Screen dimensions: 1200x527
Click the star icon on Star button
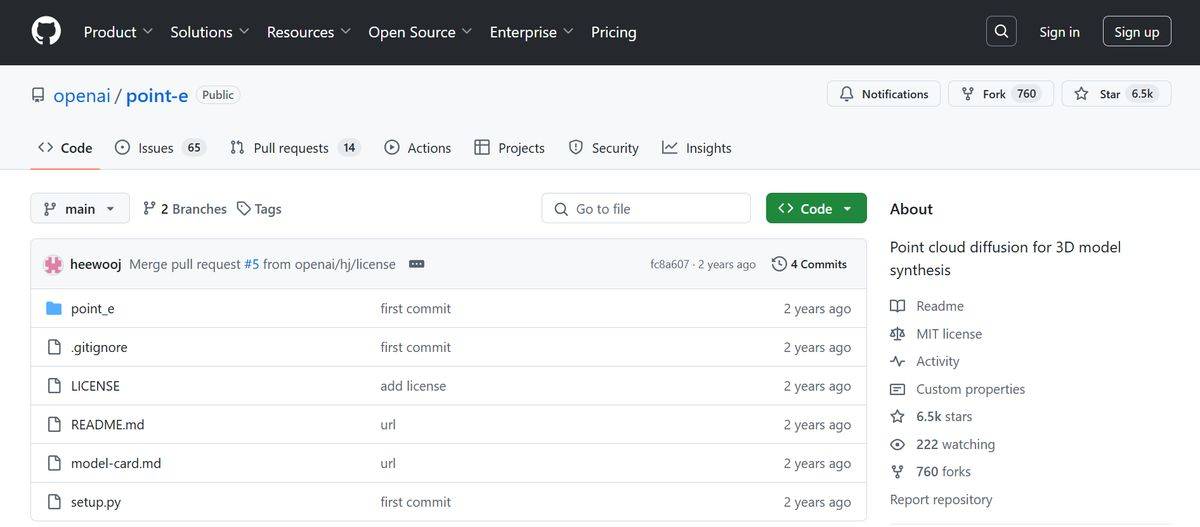(1081, 94)
